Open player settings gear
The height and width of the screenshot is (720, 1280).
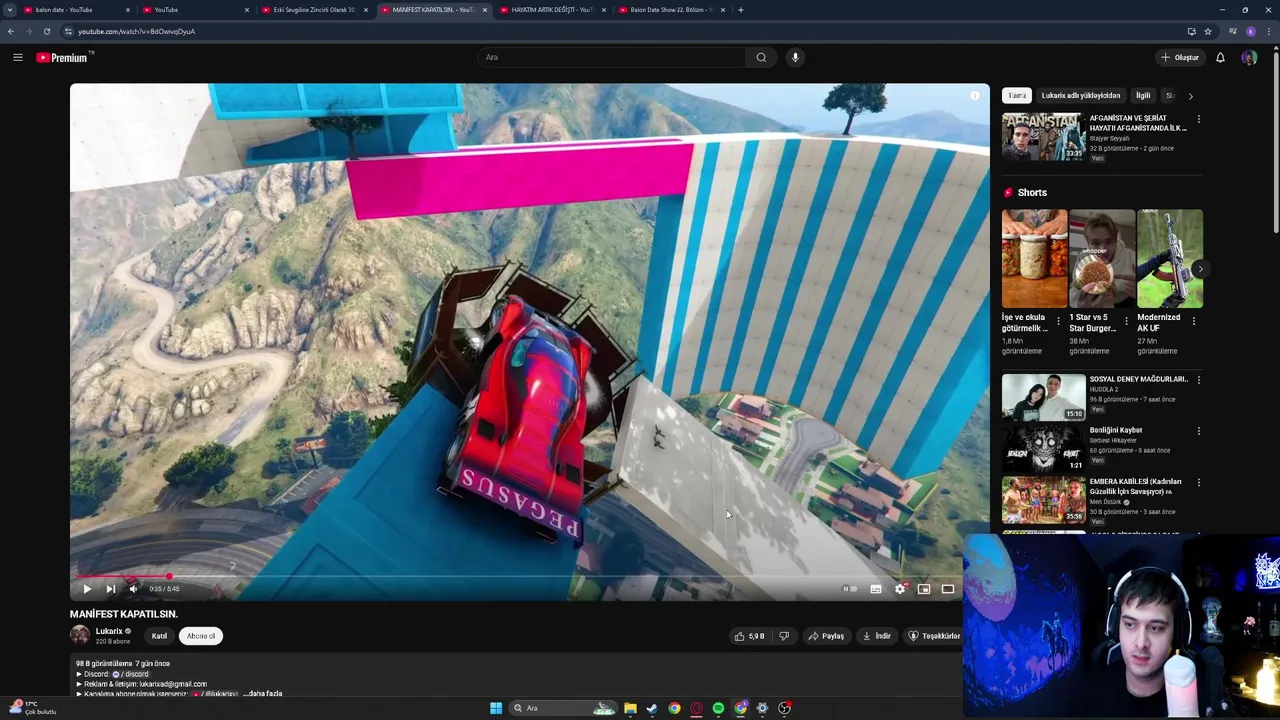900,589
